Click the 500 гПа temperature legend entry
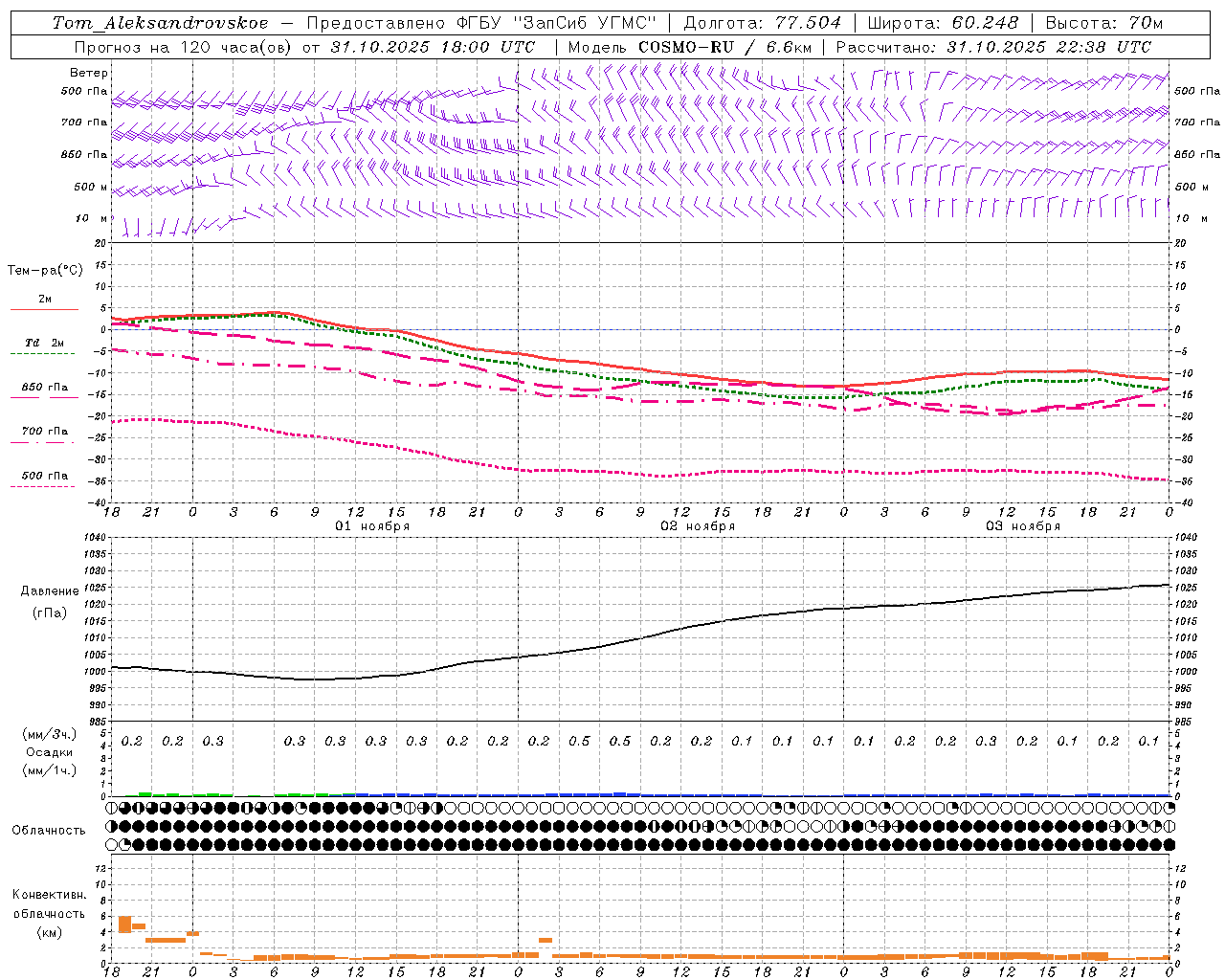The image size is (1225, 980). coord(45,476)
